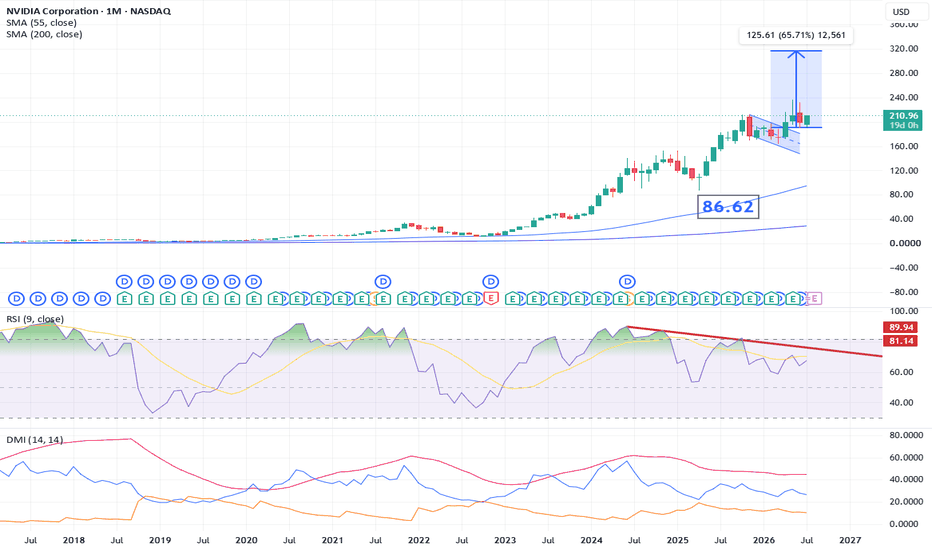The height and width of the screenshot is (550, 932).
Task: Click the 280.00 price axis label
Action: [x=903, y=73]
